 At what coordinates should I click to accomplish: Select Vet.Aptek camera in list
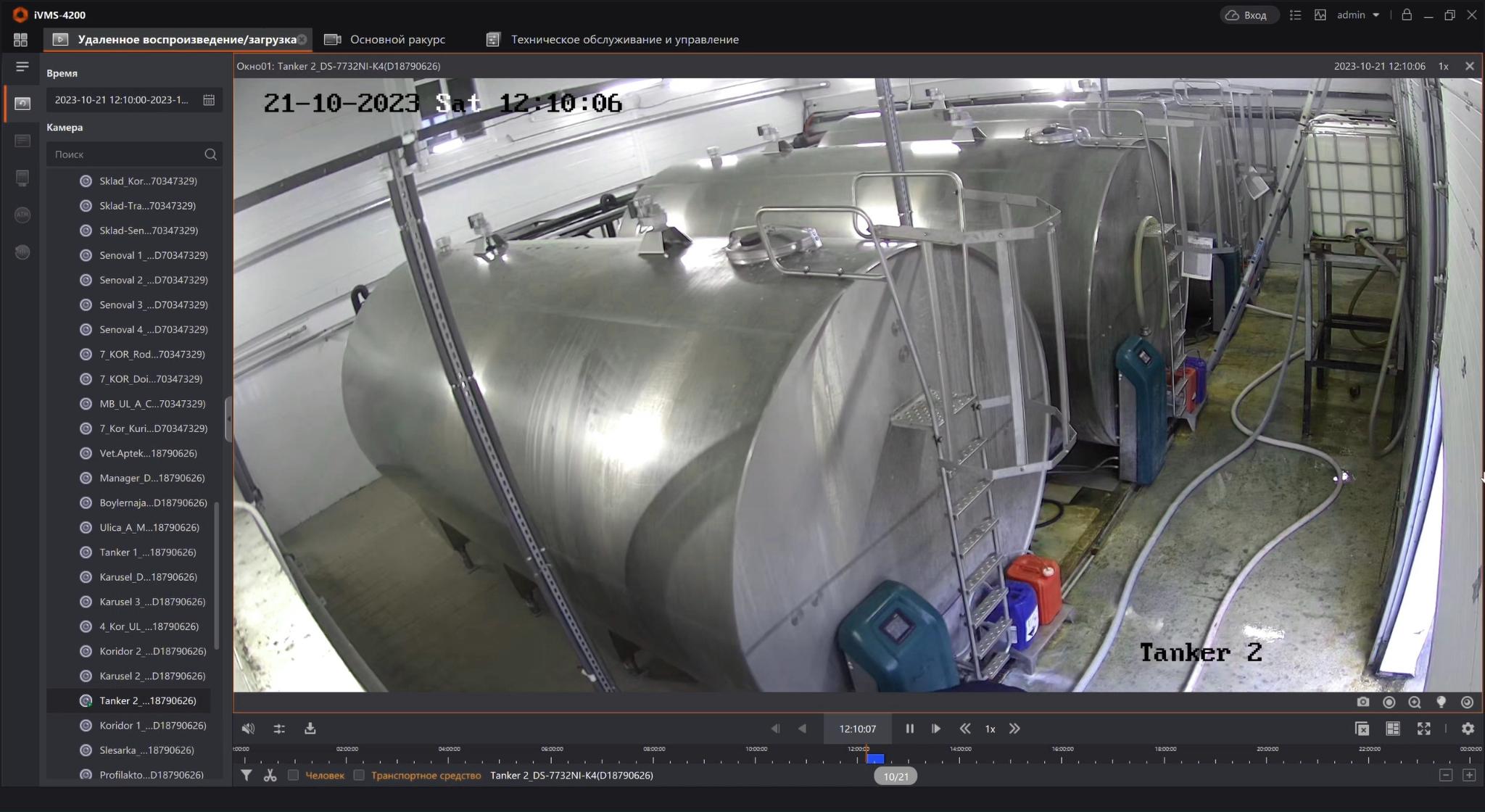pos(149,453)
